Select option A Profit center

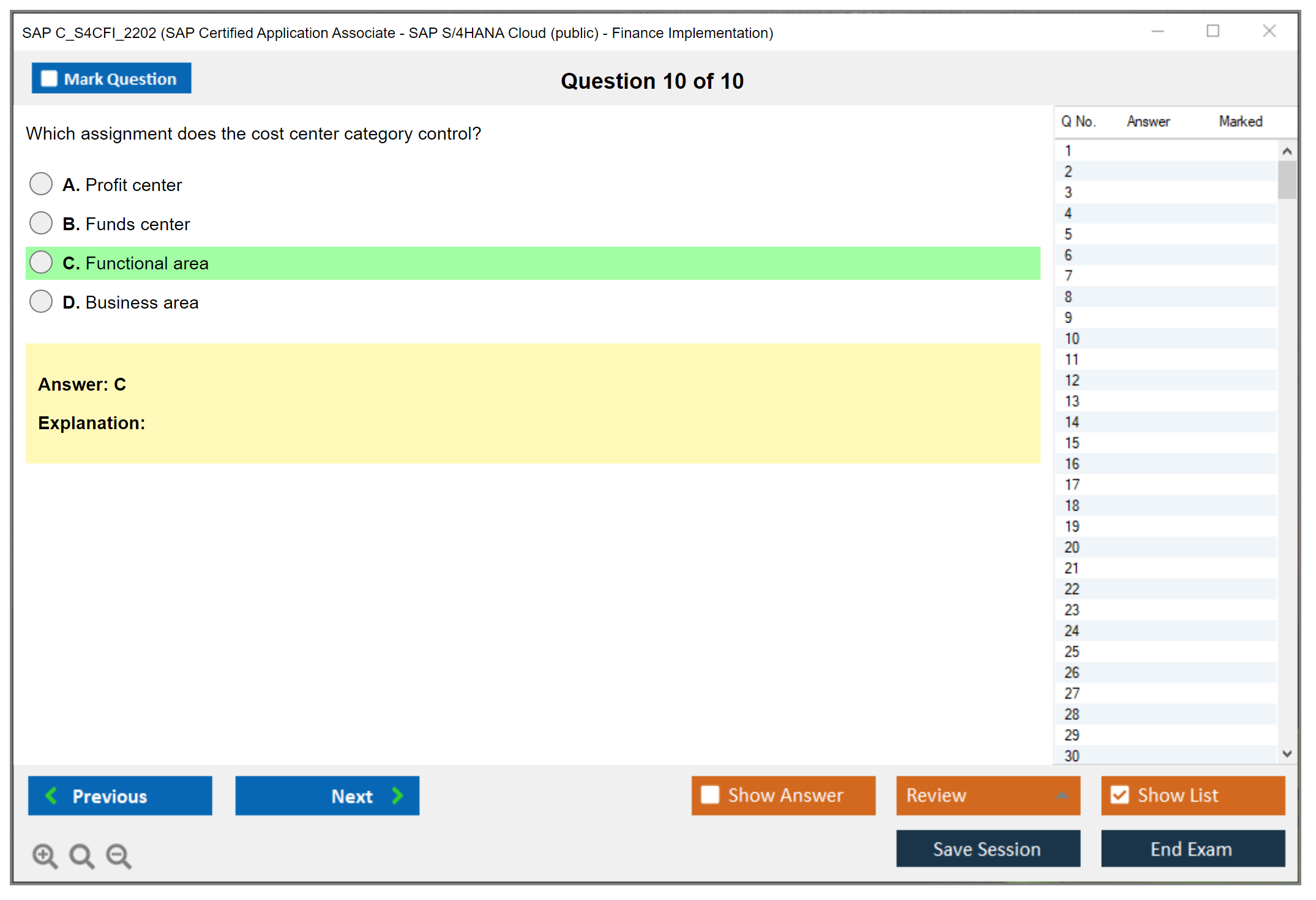tap(41, 184)
